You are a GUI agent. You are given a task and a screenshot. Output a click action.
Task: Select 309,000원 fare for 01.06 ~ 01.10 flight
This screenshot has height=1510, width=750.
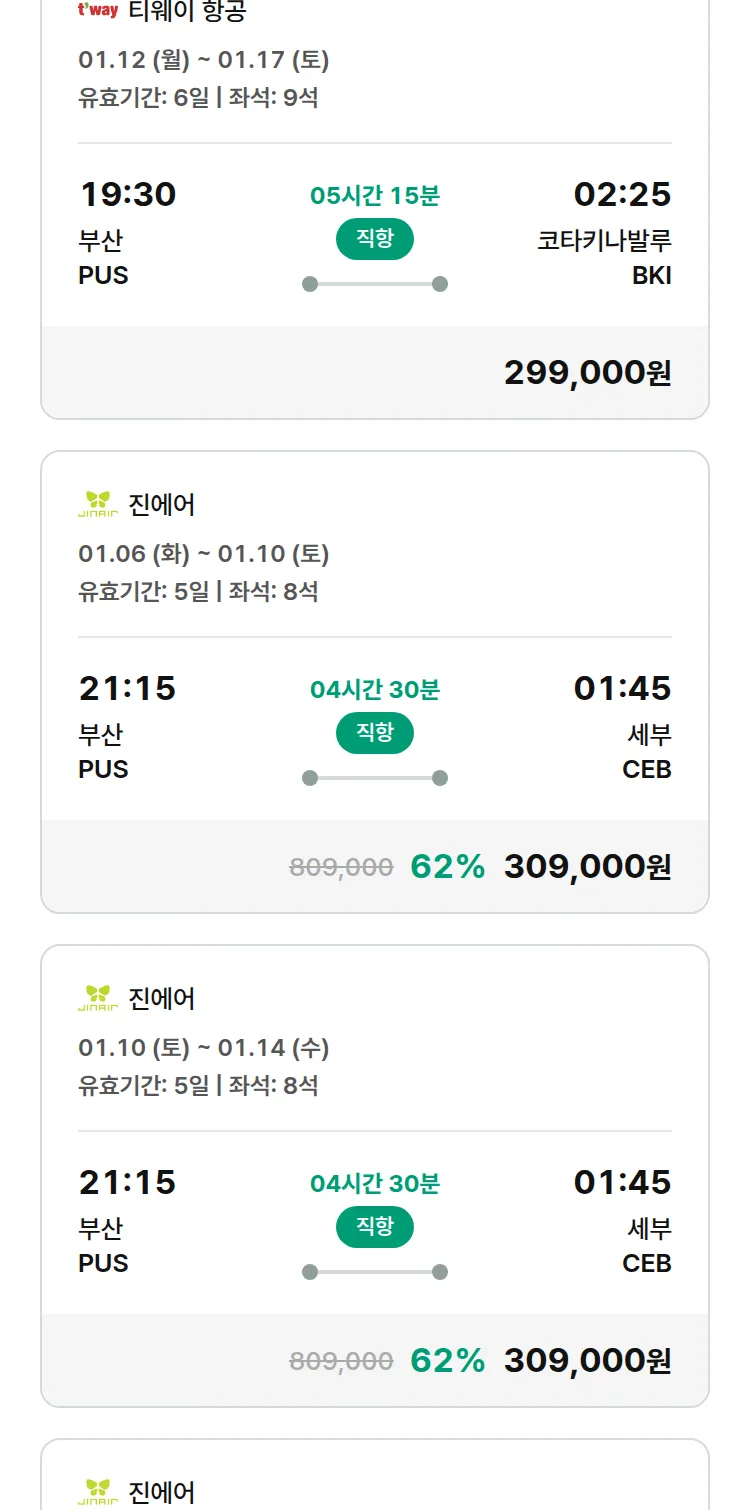click(587, 867)
